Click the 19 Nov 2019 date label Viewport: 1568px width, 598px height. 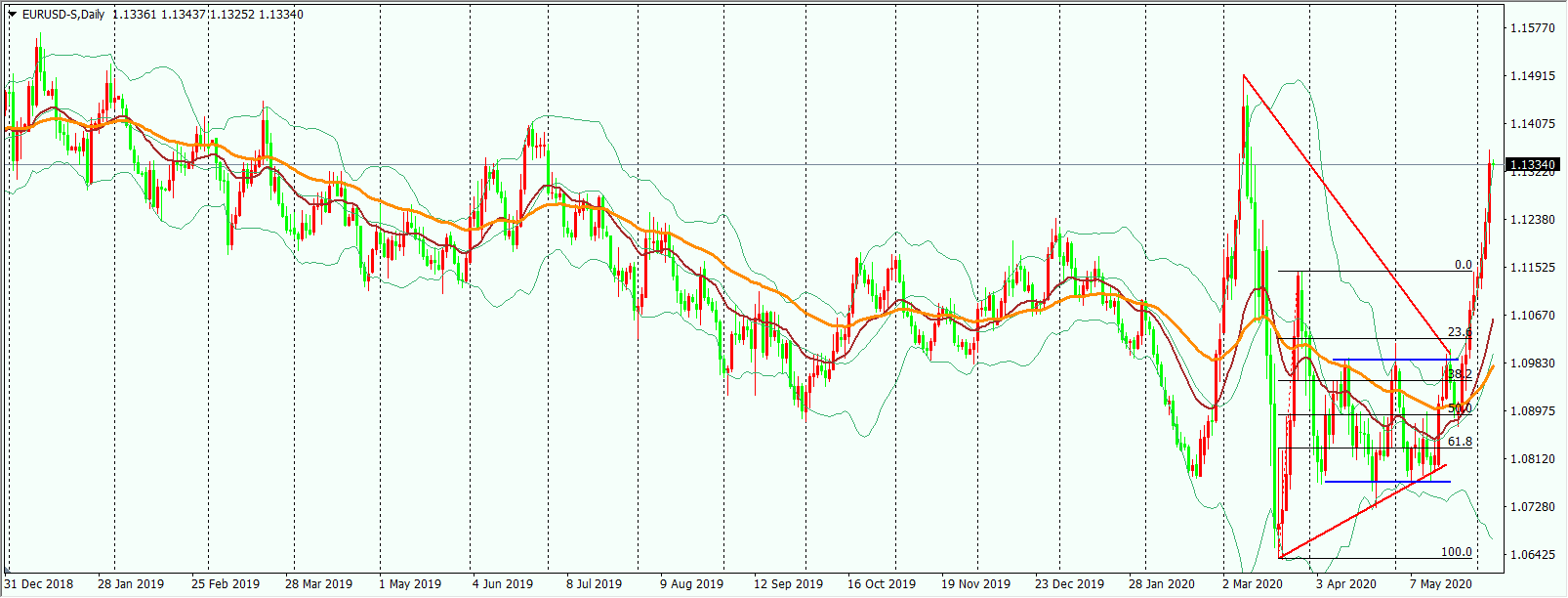pos(975,584)
